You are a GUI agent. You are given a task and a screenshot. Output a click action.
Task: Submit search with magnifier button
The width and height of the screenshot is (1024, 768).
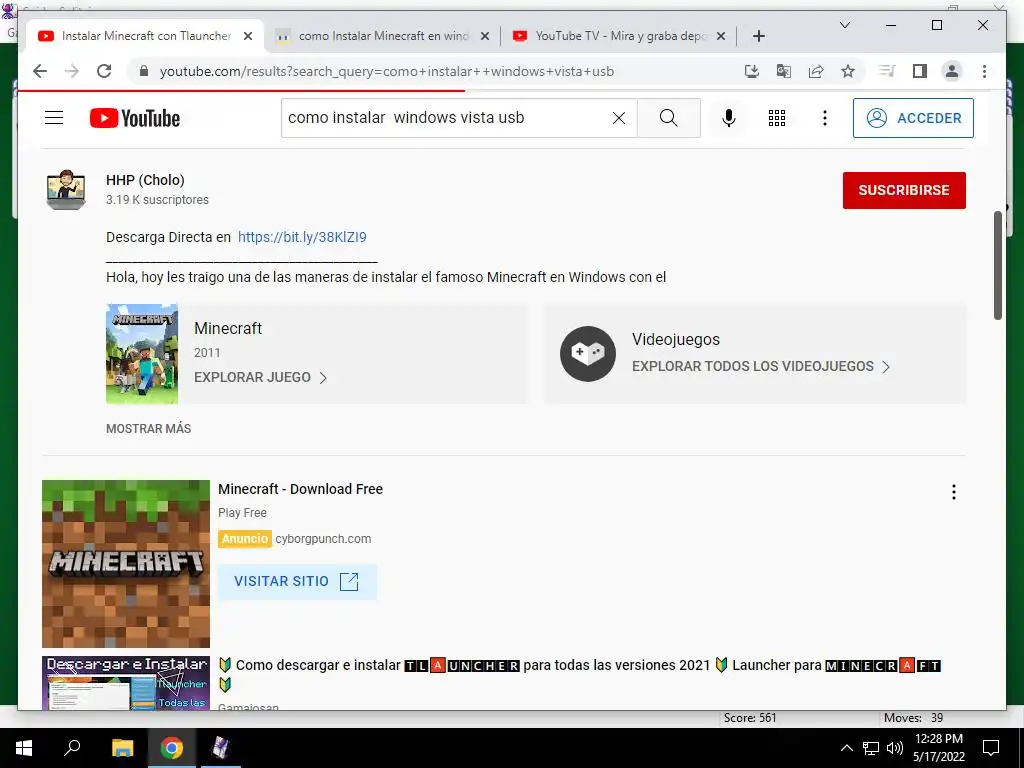668,118
